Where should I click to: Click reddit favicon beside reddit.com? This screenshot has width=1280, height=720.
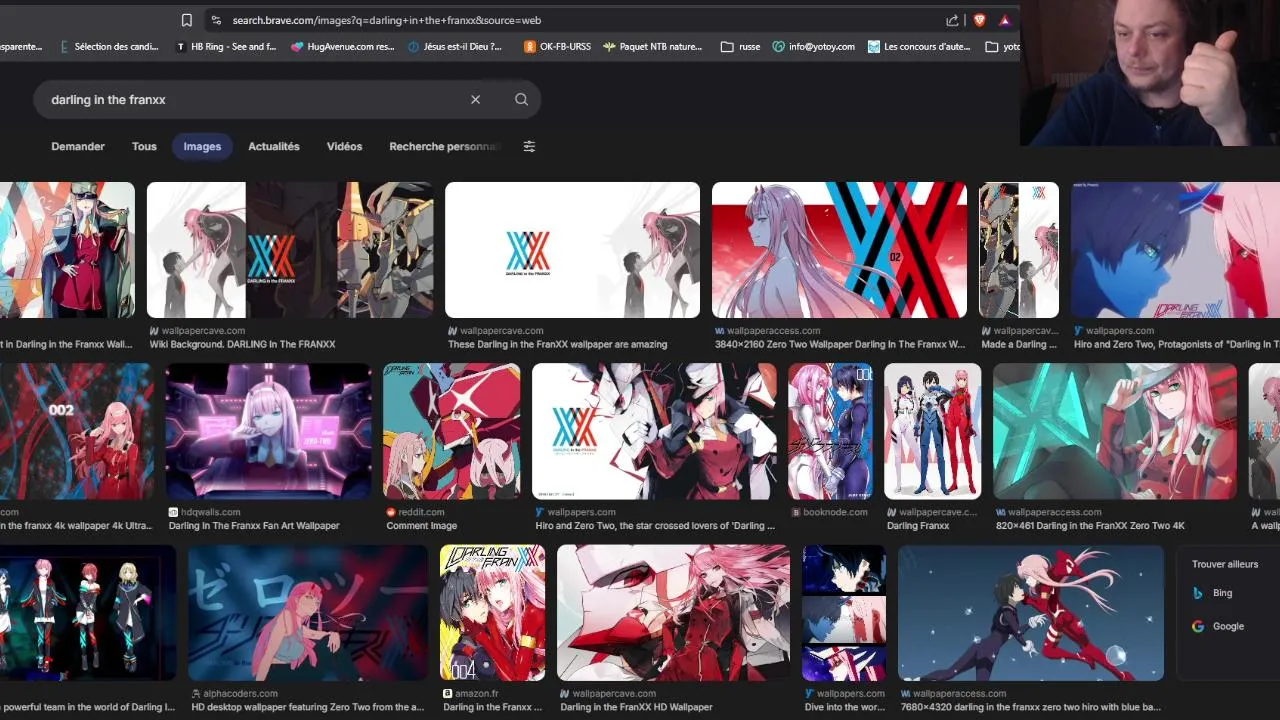(x=391, y=512)
